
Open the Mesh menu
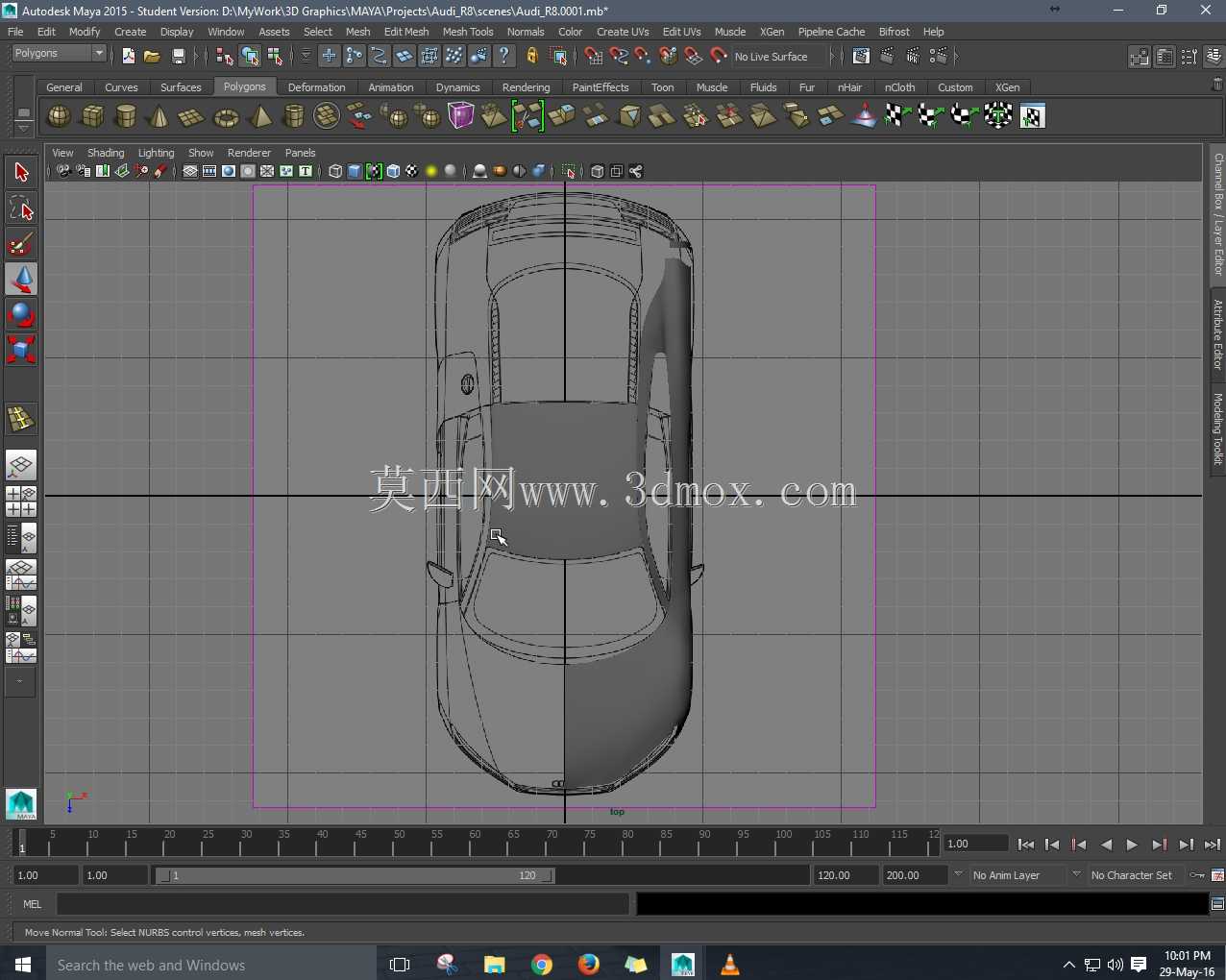357,32
